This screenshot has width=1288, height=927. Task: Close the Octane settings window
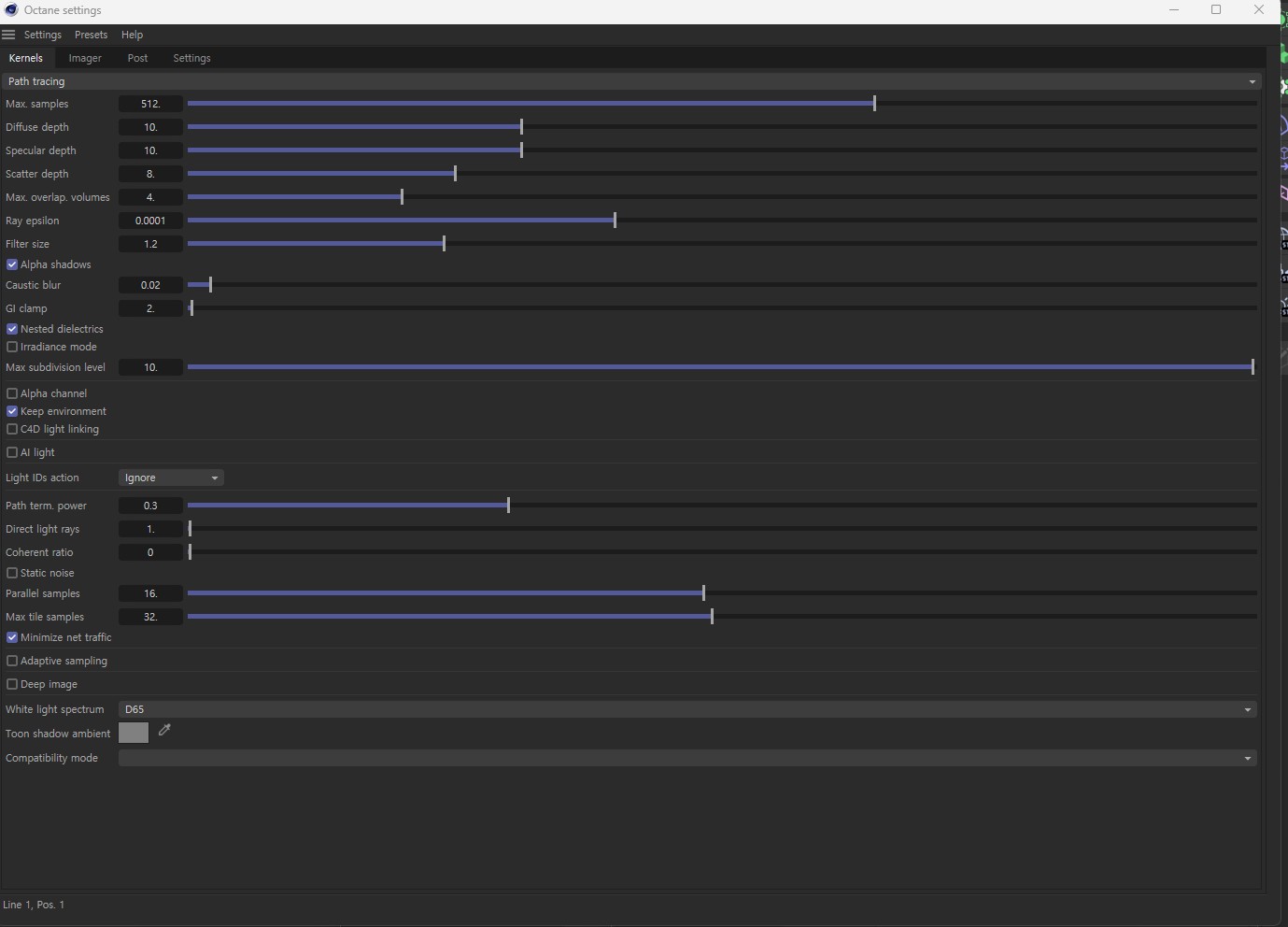pos(1258,10)
